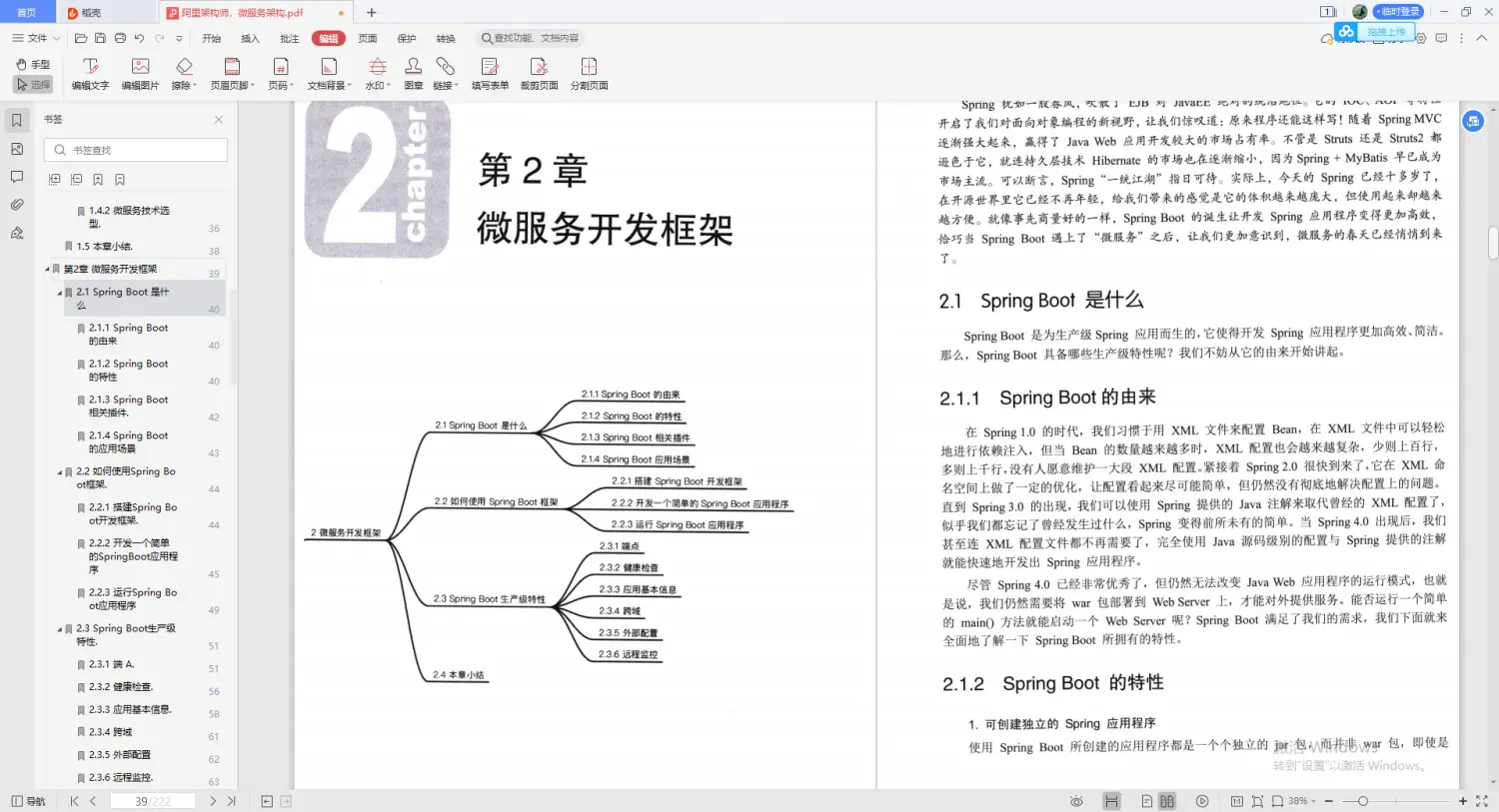Toggle eye protection mode icon in status bar
This screenshot has height=812, width=1499.
pos(1076,801)
